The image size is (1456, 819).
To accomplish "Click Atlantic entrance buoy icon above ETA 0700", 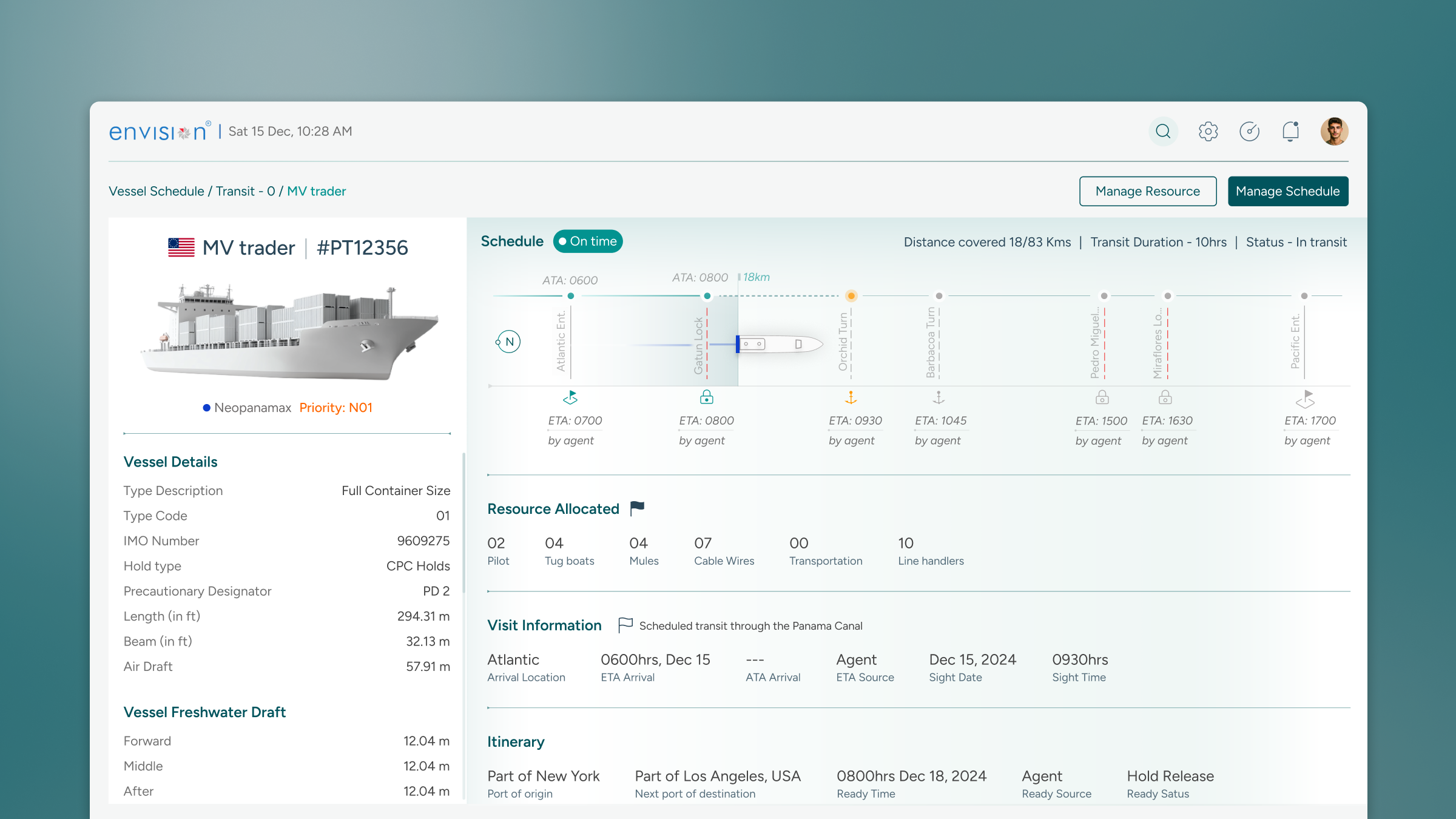I will (570, 398).
